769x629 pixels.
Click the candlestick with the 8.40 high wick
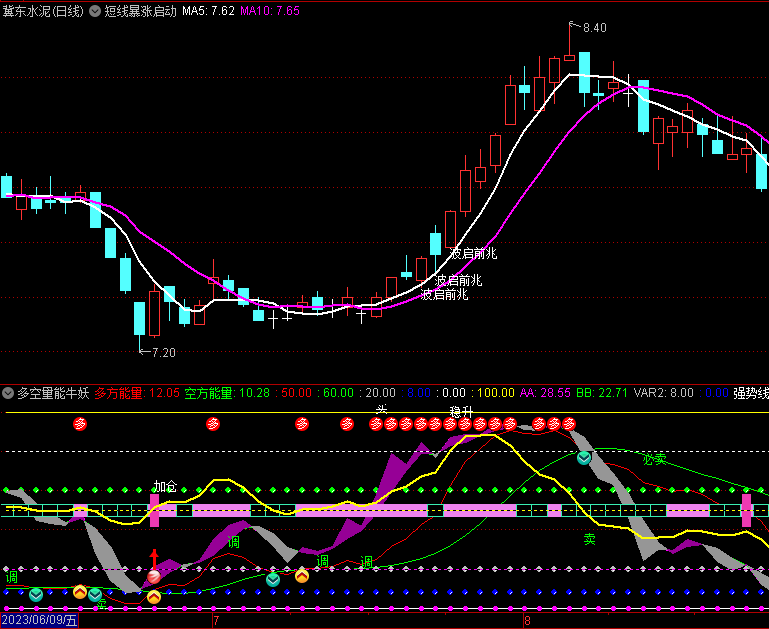pyautogui.click(x=569, y=58)
